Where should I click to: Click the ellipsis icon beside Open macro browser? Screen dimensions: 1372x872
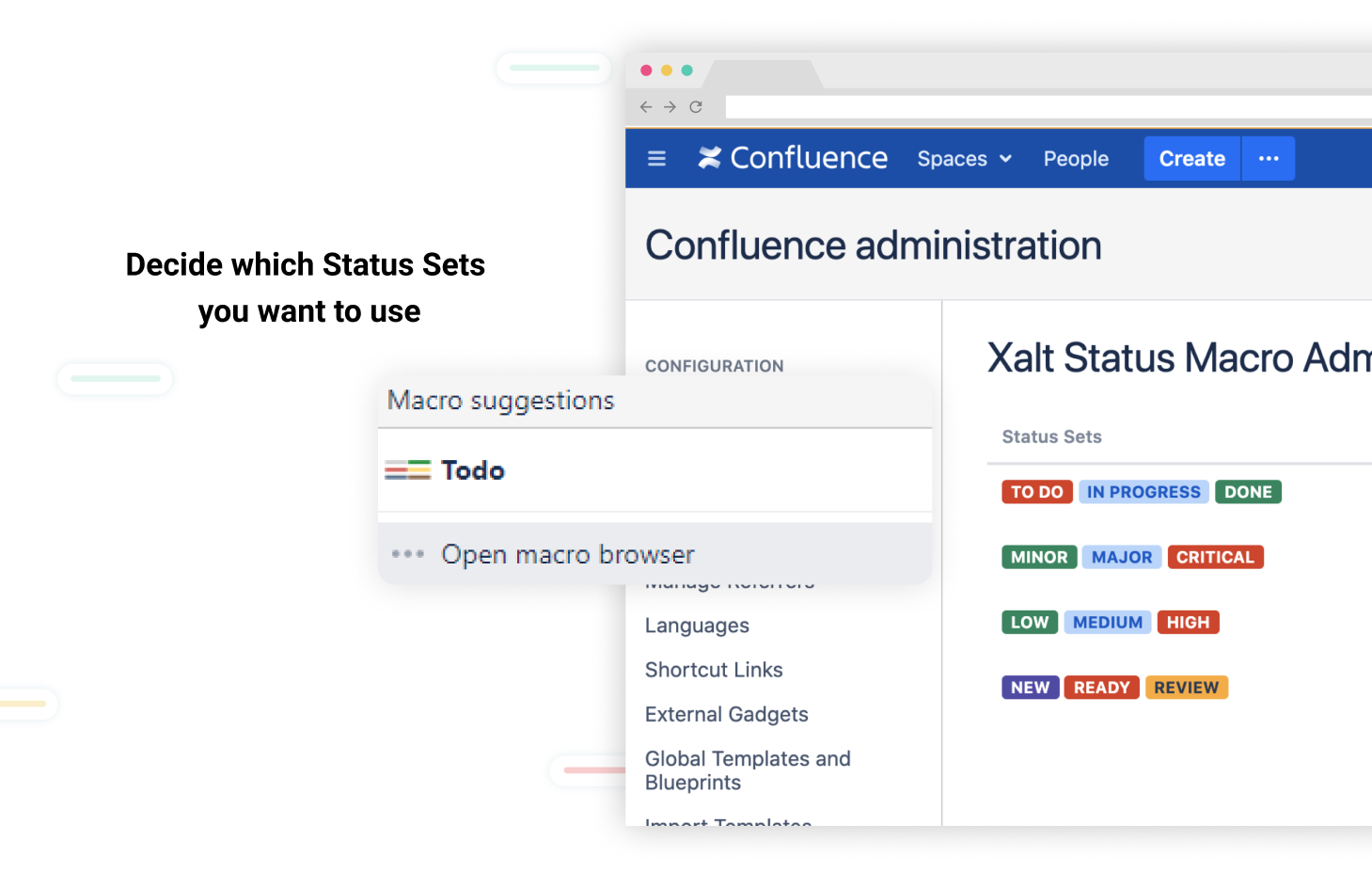coord(408,554)
